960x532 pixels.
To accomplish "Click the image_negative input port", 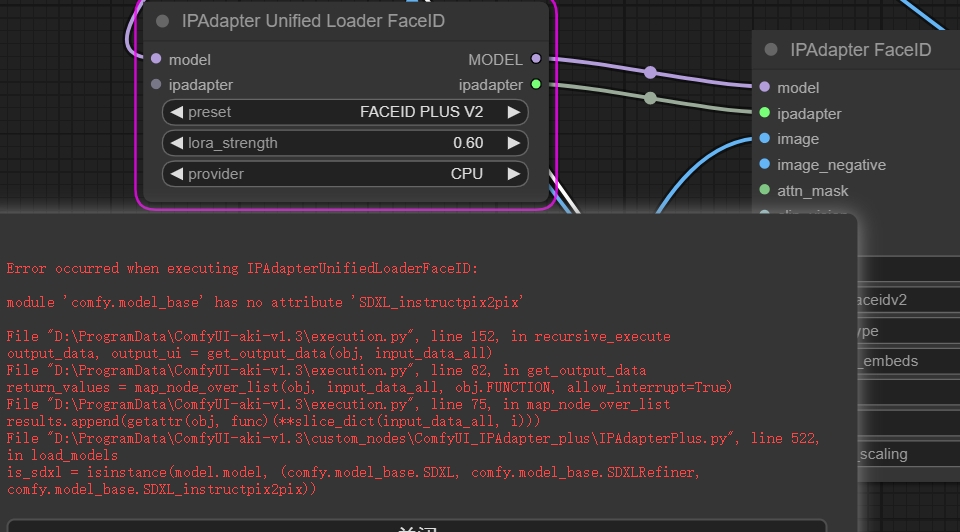I will (x=765, y=165).
